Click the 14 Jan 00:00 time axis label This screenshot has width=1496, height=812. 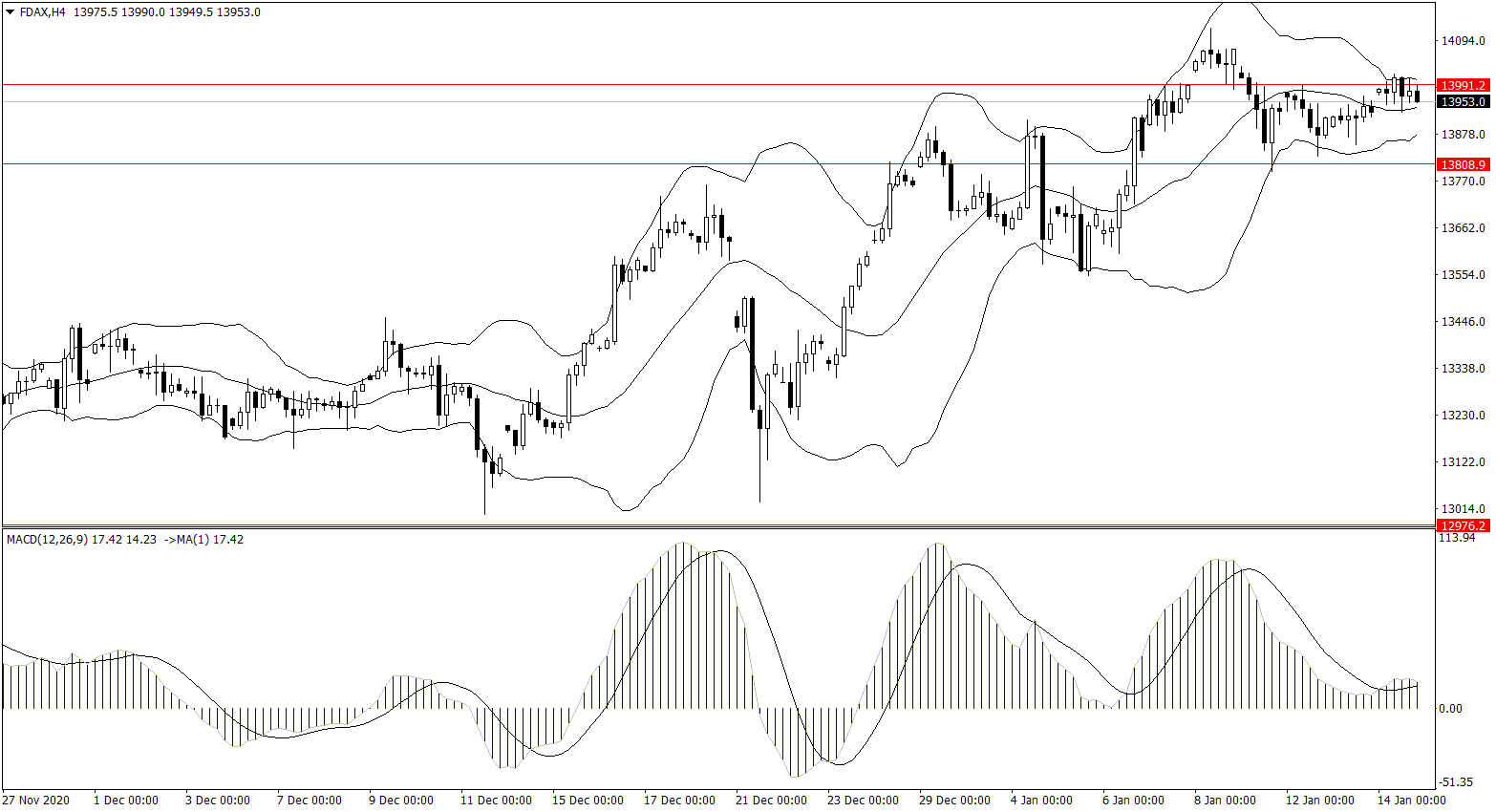[1410, 800]
